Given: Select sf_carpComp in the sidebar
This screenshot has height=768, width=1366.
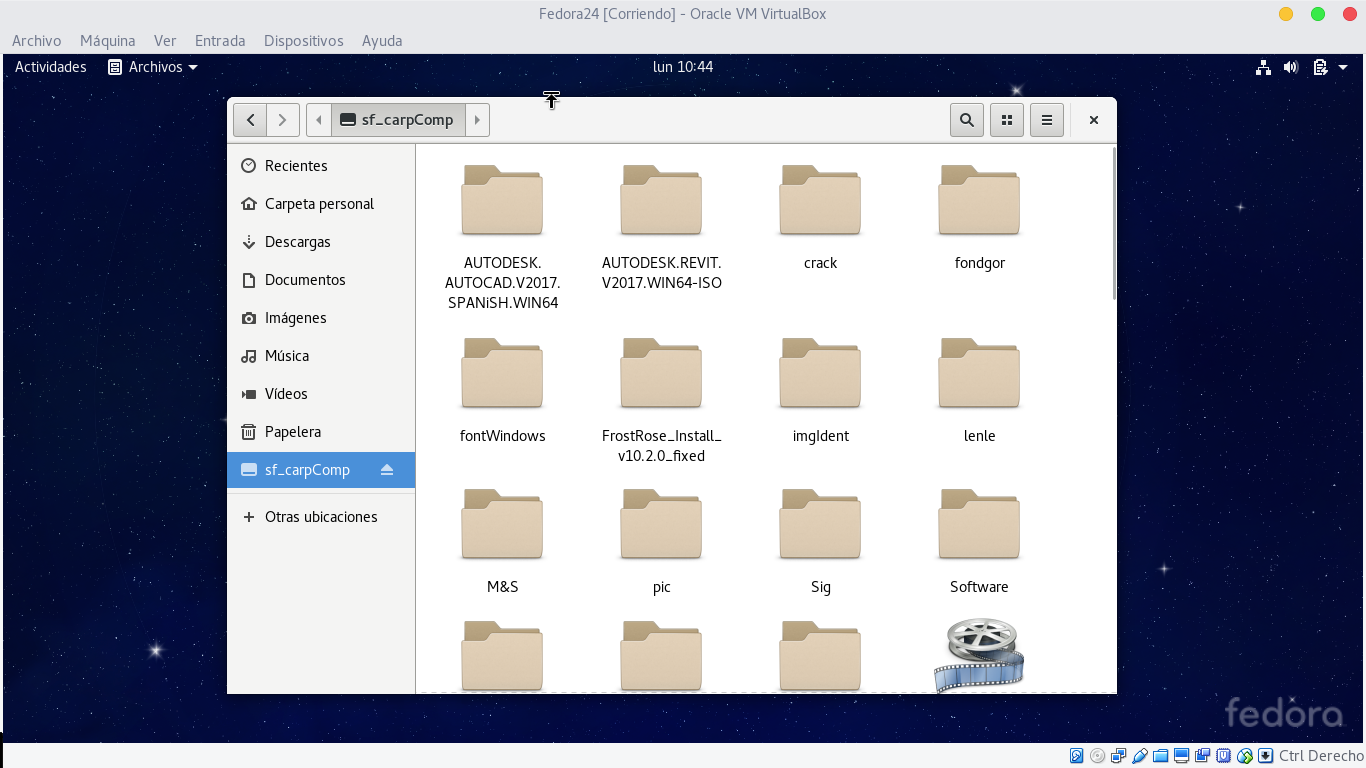Looking at the screenshot, I should 321,470.
